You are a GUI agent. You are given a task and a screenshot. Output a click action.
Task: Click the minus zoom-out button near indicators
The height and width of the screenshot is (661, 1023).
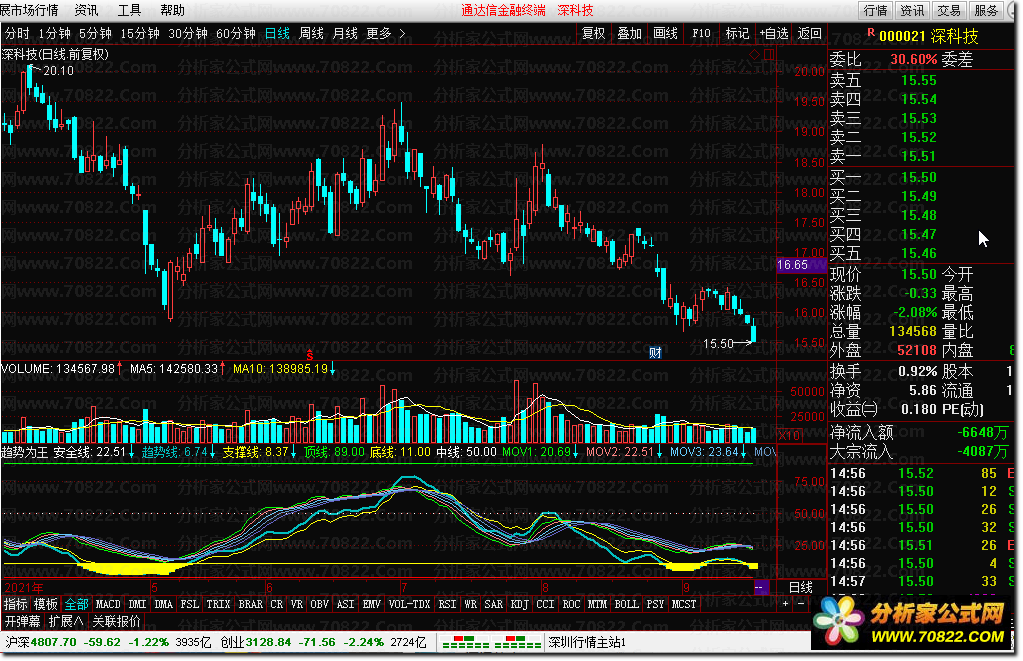coord(801,604)
